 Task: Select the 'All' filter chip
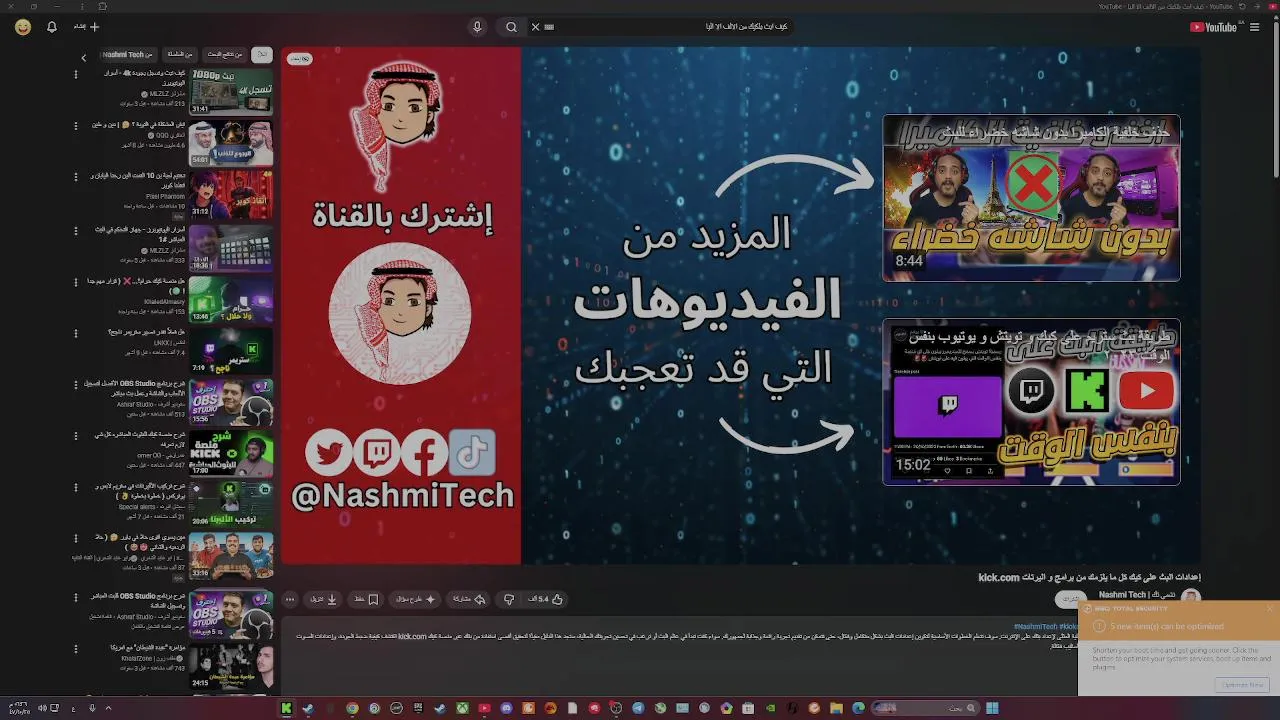262,55
